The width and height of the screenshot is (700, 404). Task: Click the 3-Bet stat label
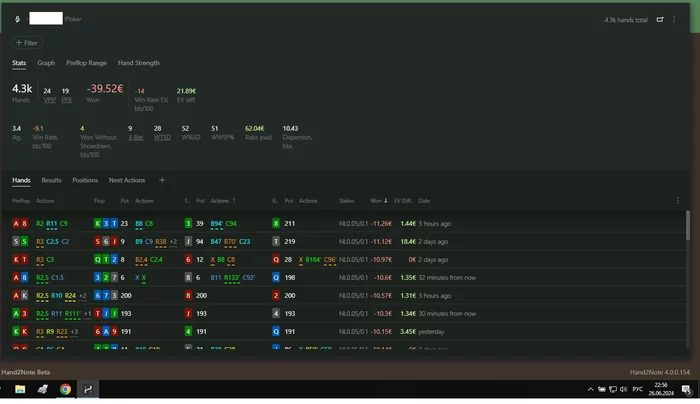(x=136, y=137)
